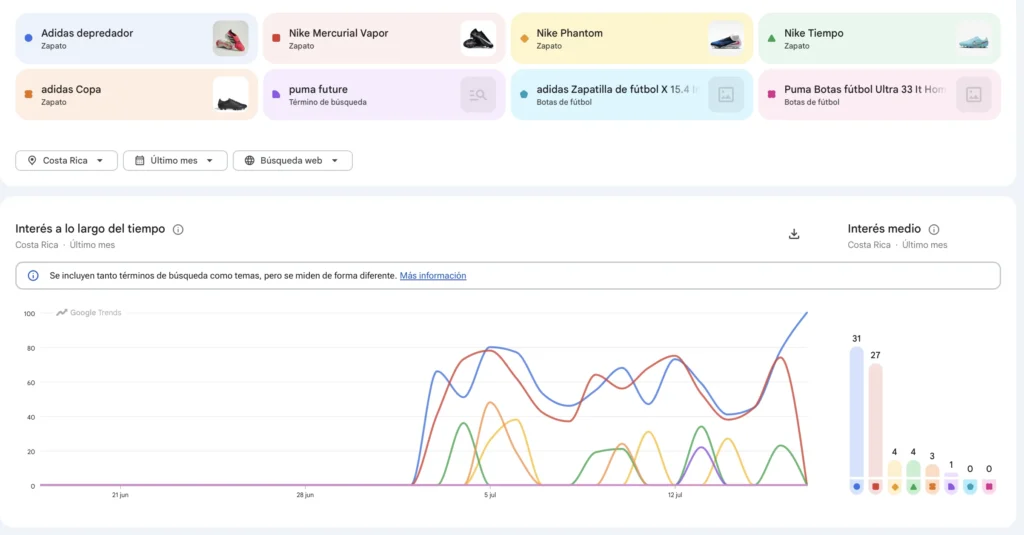Click the blue circle under the average bars
1024x535 pixels.
[856, 487]
